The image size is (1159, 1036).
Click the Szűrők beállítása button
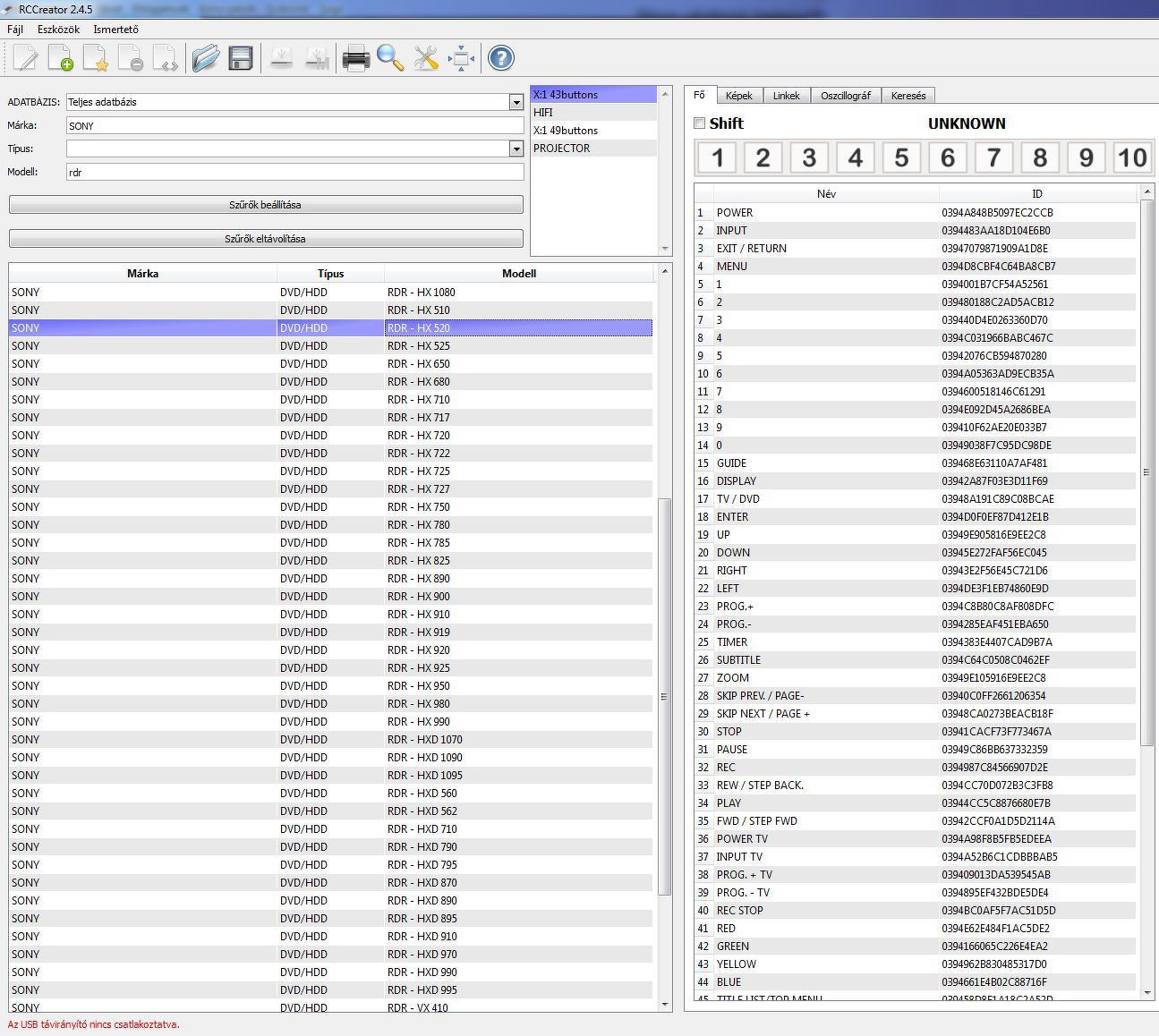(266, 205)
